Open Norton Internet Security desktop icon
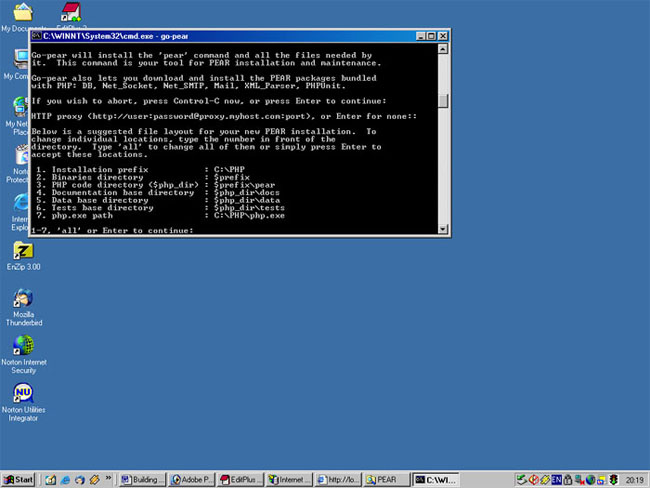650x488 pixels. [x=21, y=346]
